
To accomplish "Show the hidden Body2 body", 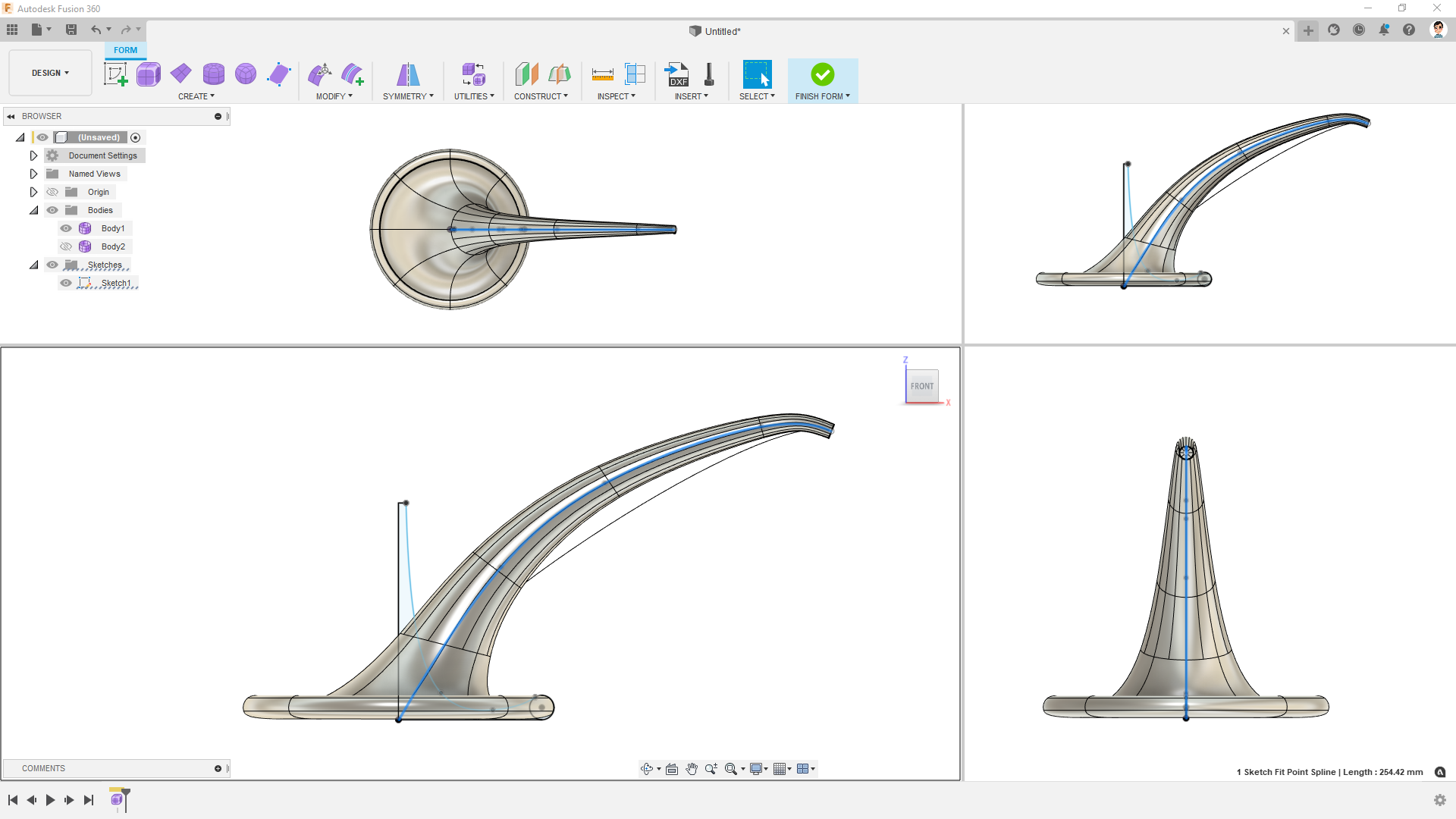I will coord(66,246).
